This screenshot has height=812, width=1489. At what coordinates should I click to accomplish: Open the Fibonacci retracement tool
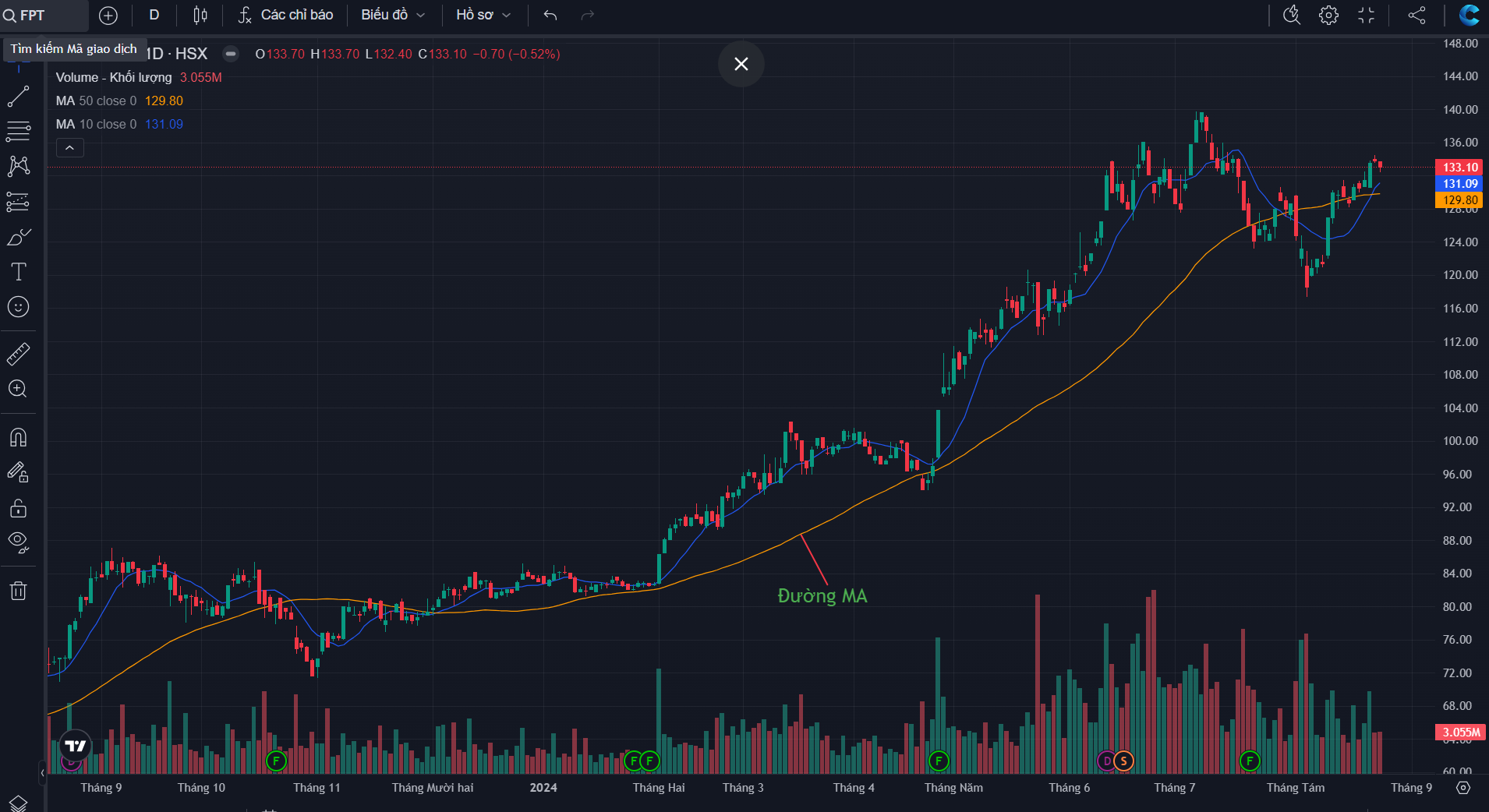click(x=18, y=131)
